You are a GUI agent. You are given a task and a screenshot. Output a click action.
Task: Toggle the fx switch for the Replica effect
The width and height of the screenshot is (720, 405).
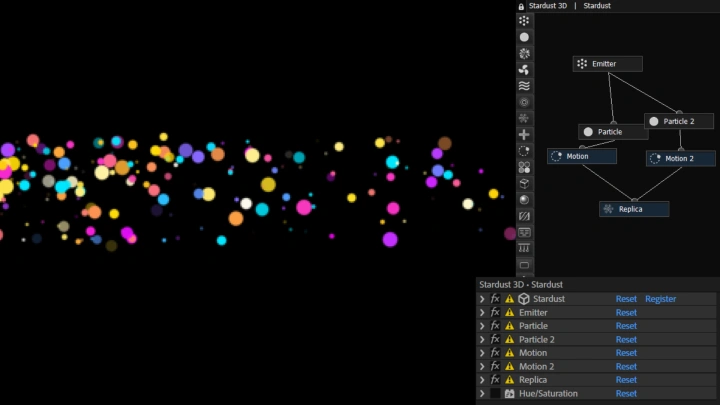coord(495,380)
